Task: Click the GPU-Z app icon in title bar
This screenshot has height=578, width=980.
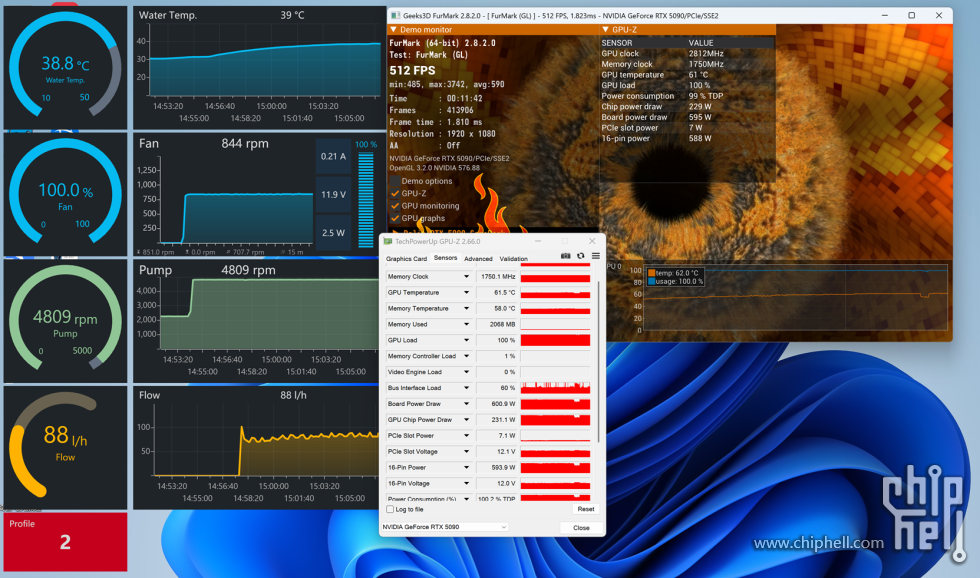Action: [388, 241]
